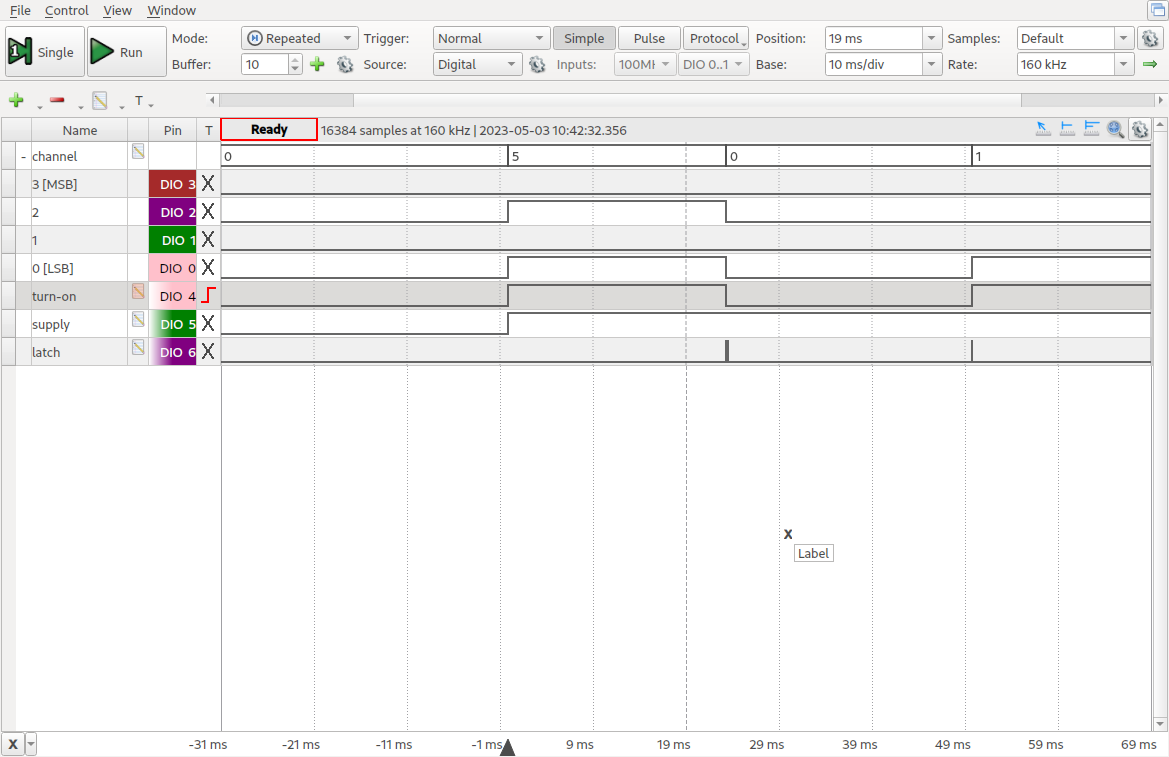Click the green arrow next to Rate
The width and height of the screenshot is (1169, 757).
(x=1150, y=65)
